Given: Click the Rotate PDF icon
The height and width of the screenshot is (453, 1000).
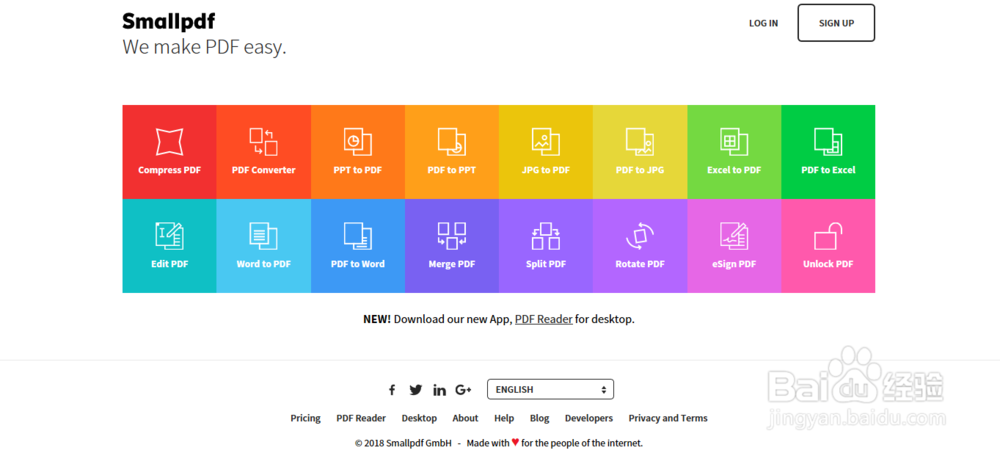Looking at the screenshot, I should pyautogui.click(x=640, y=236).
